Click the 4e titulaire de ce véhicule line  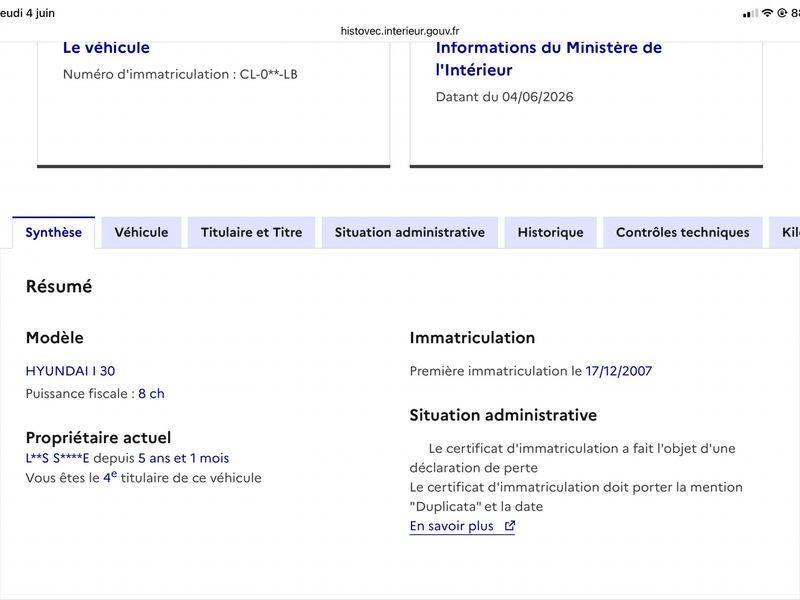(143, 478)
